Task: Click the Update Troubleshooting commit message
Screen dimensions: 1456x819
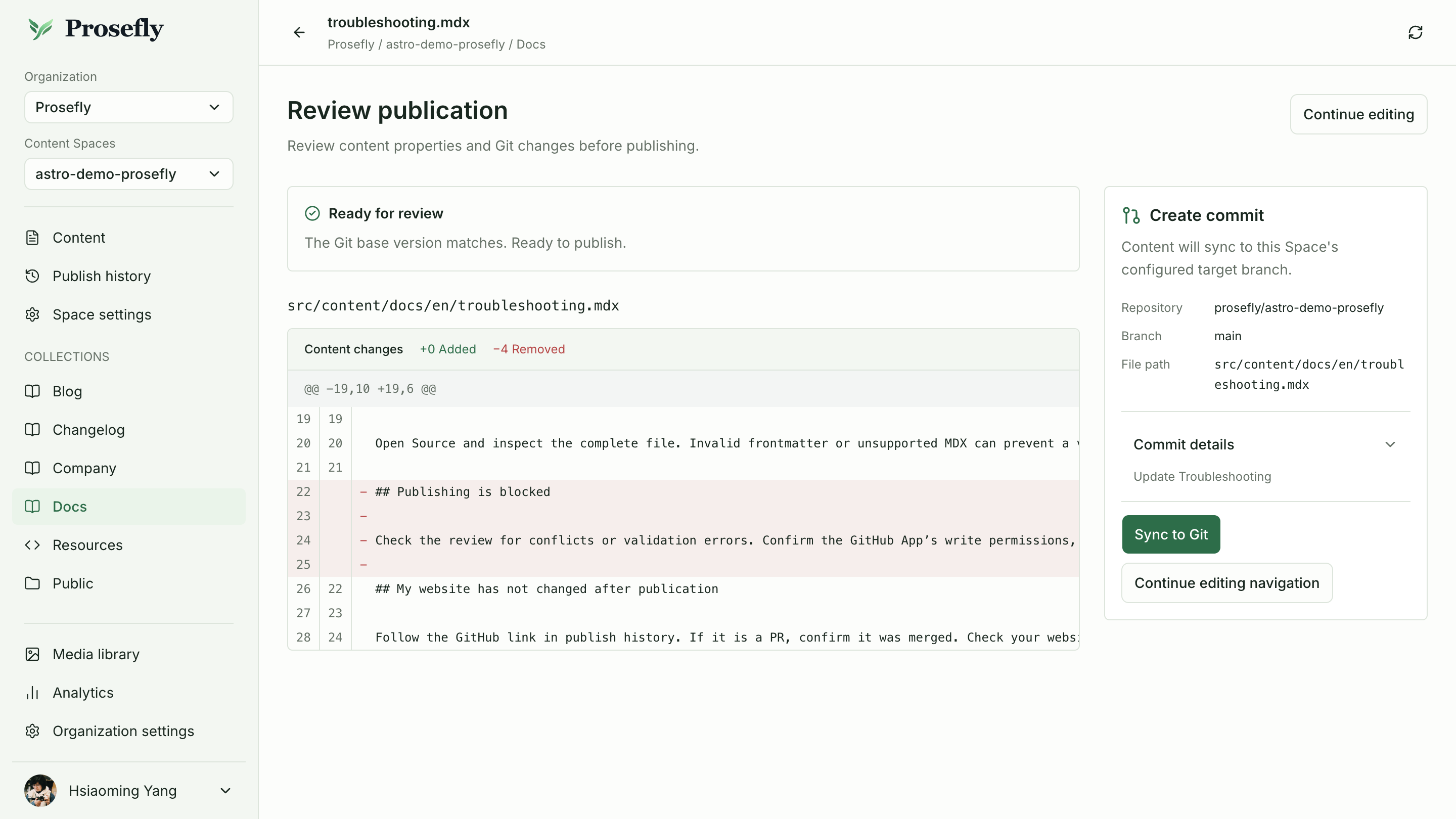Action: (x=1202, y=476)
